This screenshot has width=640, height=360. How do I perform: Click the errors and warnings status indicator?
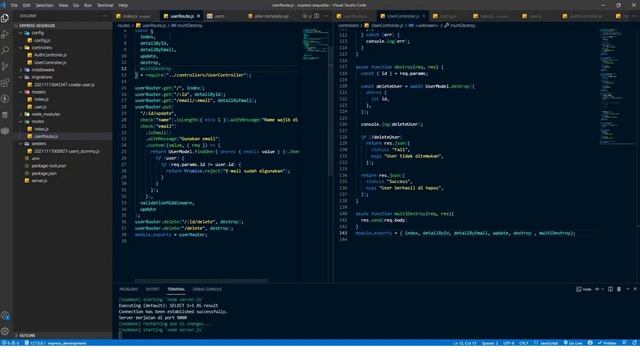(11, 343)
